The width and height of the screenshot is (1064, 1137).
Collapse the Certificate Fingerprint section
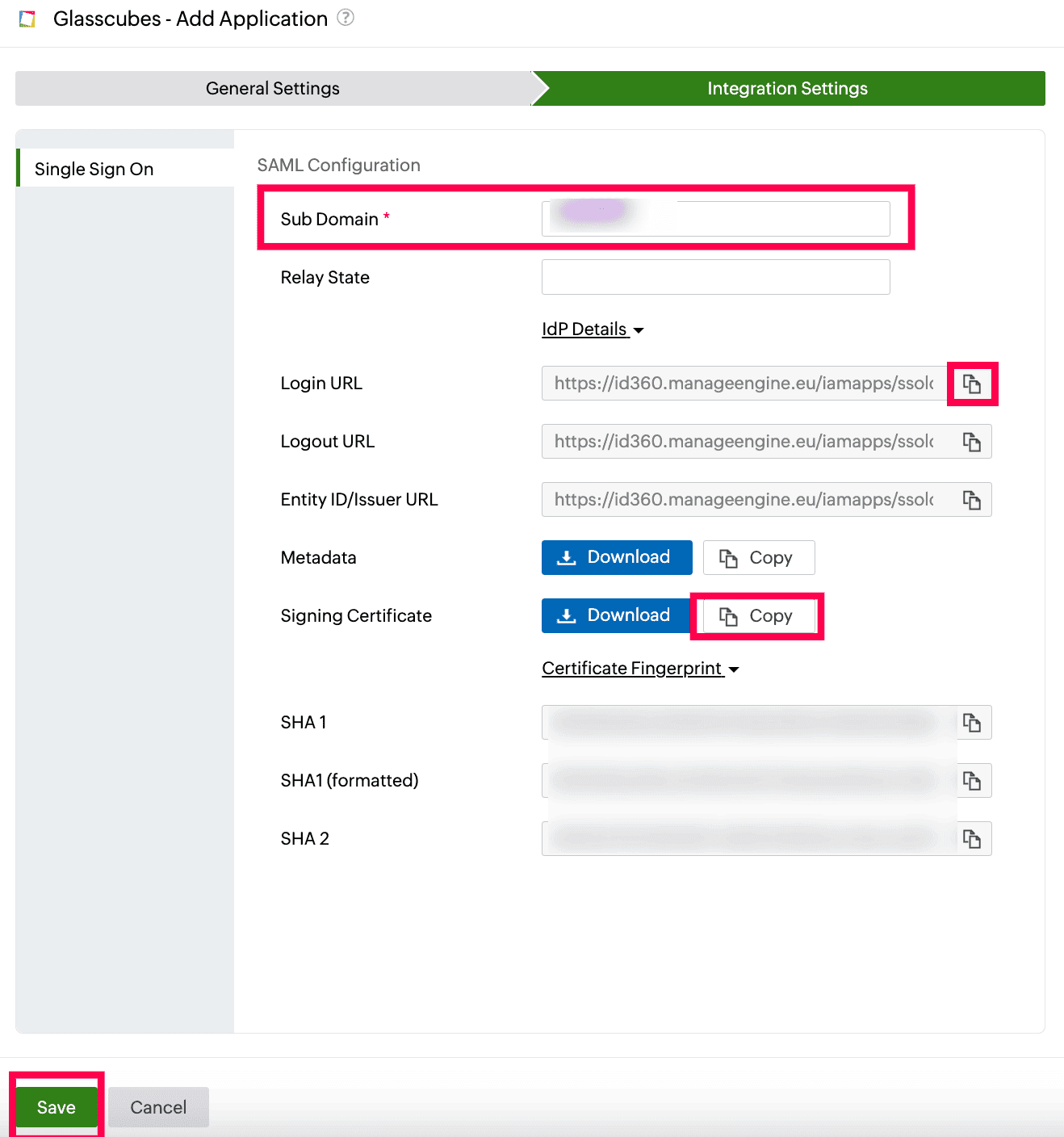(x=640, y=669)
